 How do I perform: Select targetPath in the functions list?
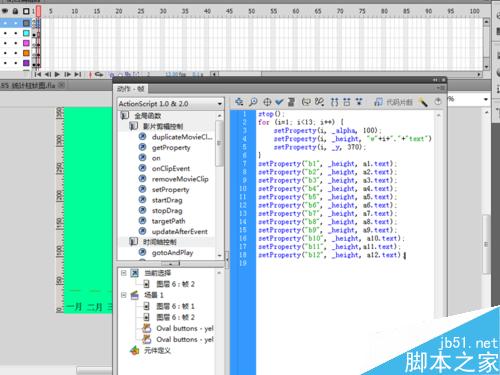[168, 221]
